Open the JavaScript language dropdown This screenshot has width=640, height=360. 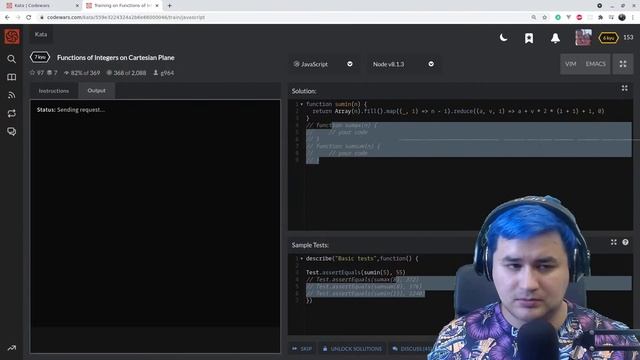[323, 64]
